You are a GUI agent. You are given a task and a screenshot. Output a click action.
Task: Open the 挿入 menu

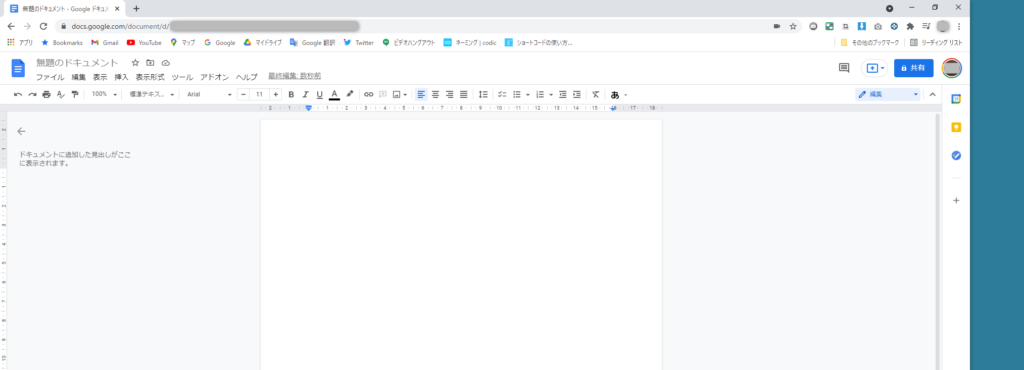pyautogui.click(x=121, y=77)
